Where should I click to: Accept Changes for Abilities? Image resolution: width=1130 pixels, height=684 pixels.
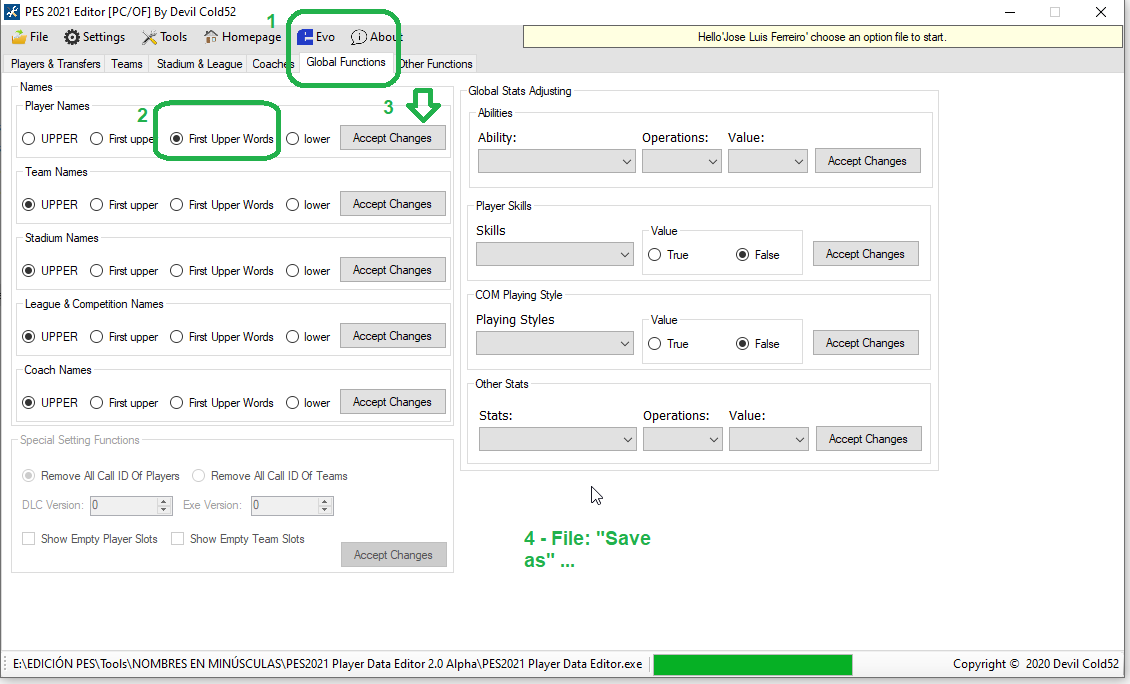click(868, 161)
